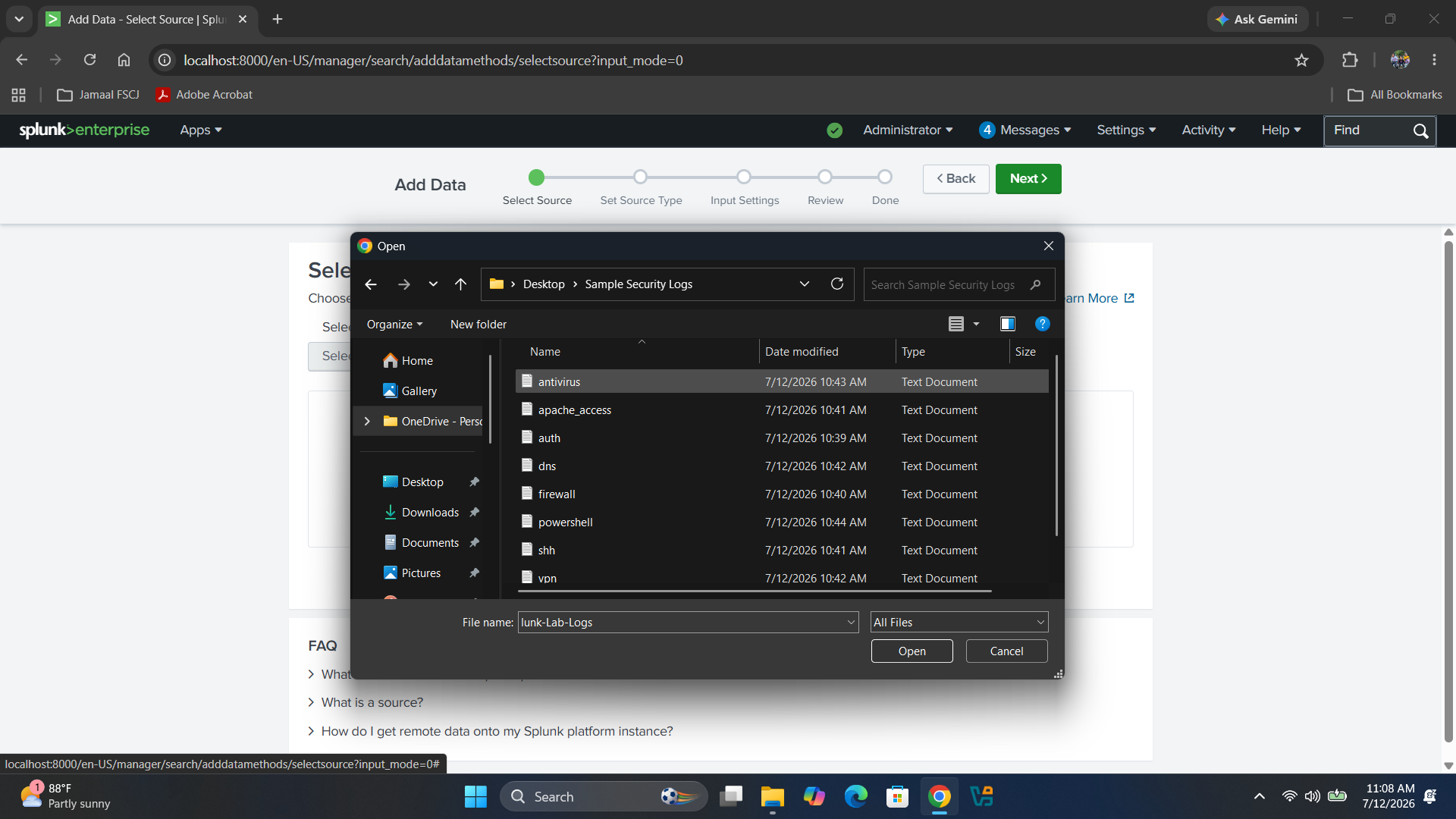
Task: Toggle the preview pane icon
Action: point(1007,324)
